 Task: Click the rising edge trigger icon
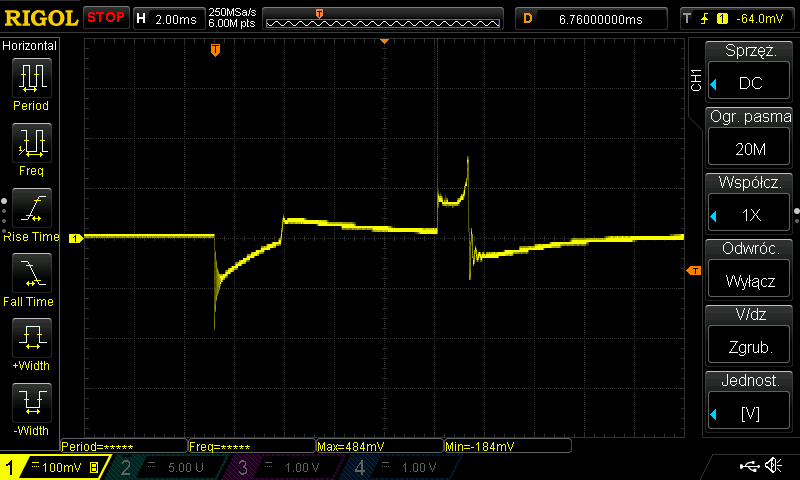(705, 19)
